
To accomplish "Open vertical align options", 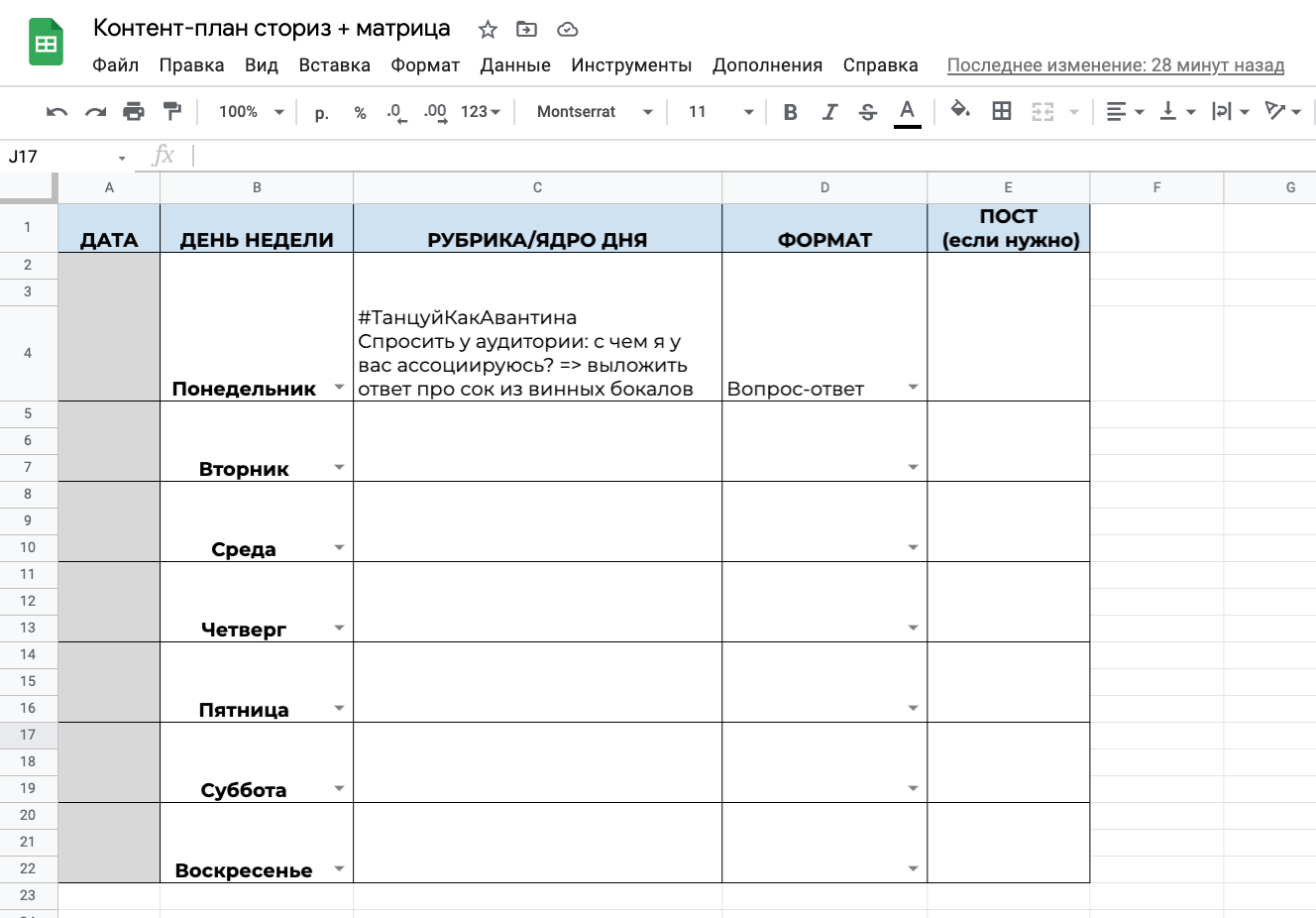I will (x=1177, y=112).
